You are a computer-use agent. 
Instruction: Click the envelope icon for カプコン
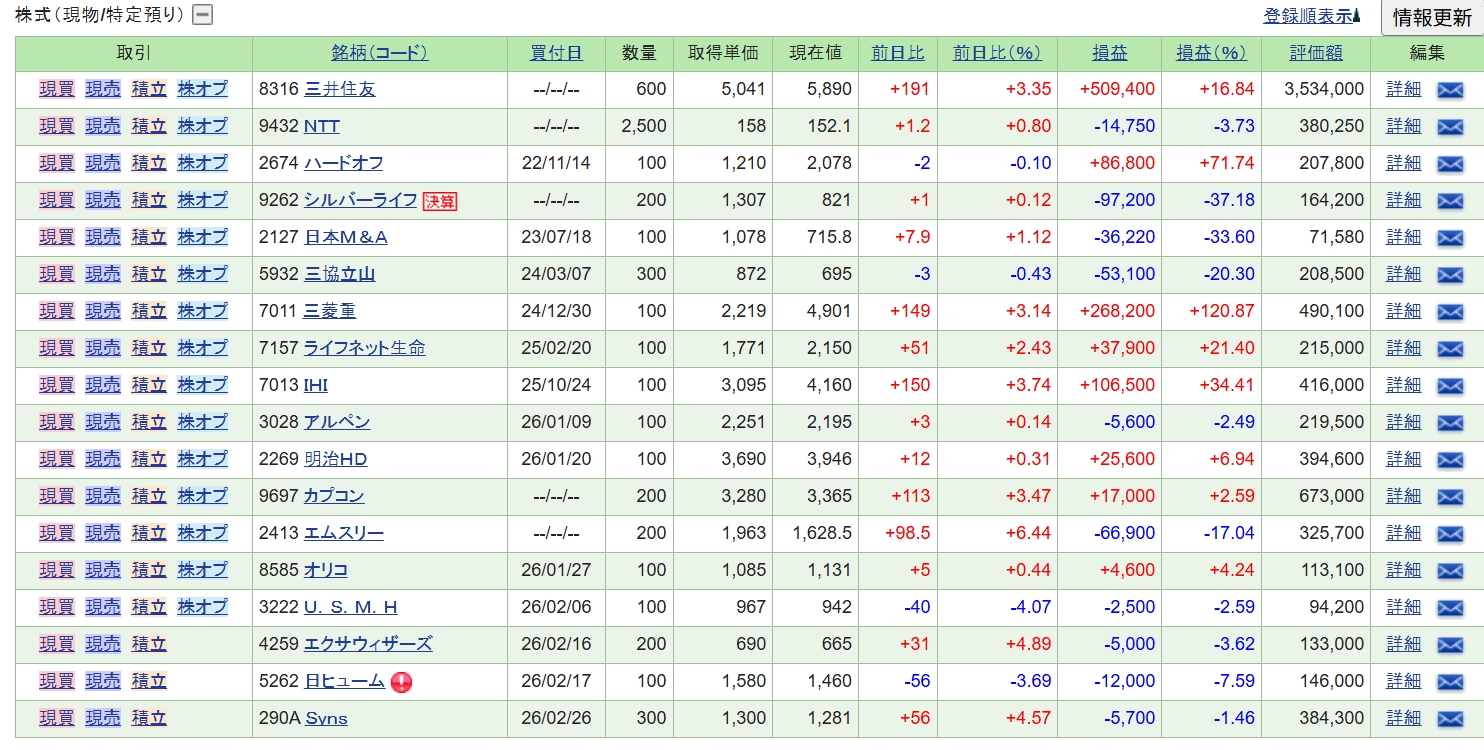pyautogui.click(x=1449, y=497)
